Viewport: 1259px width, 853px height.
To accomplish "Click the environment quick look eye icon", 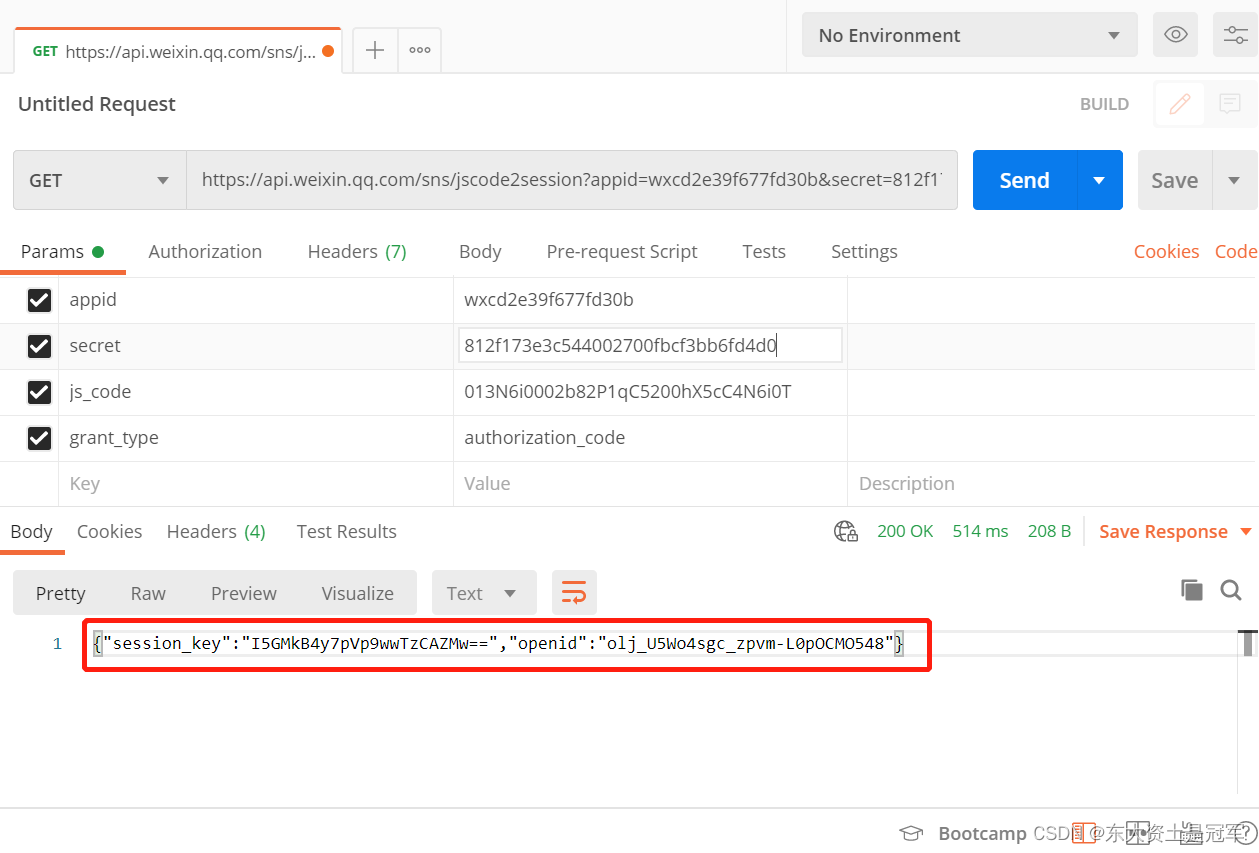I will (x=1176, y=35).
